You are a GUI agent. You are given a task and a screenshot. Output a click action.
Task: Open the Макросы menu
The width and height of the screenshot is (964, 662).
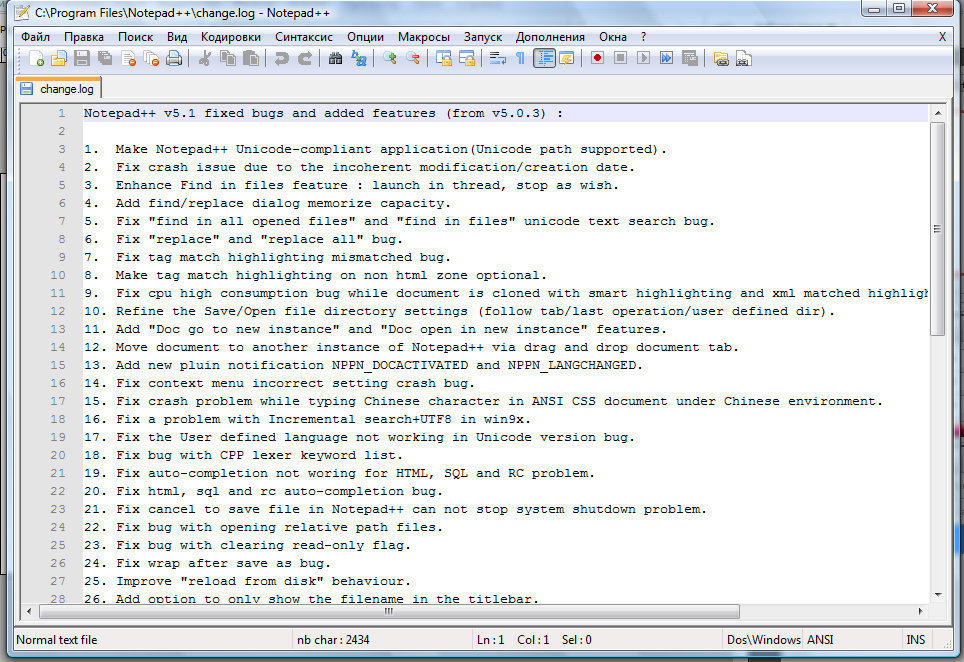(x=424, y=37)
